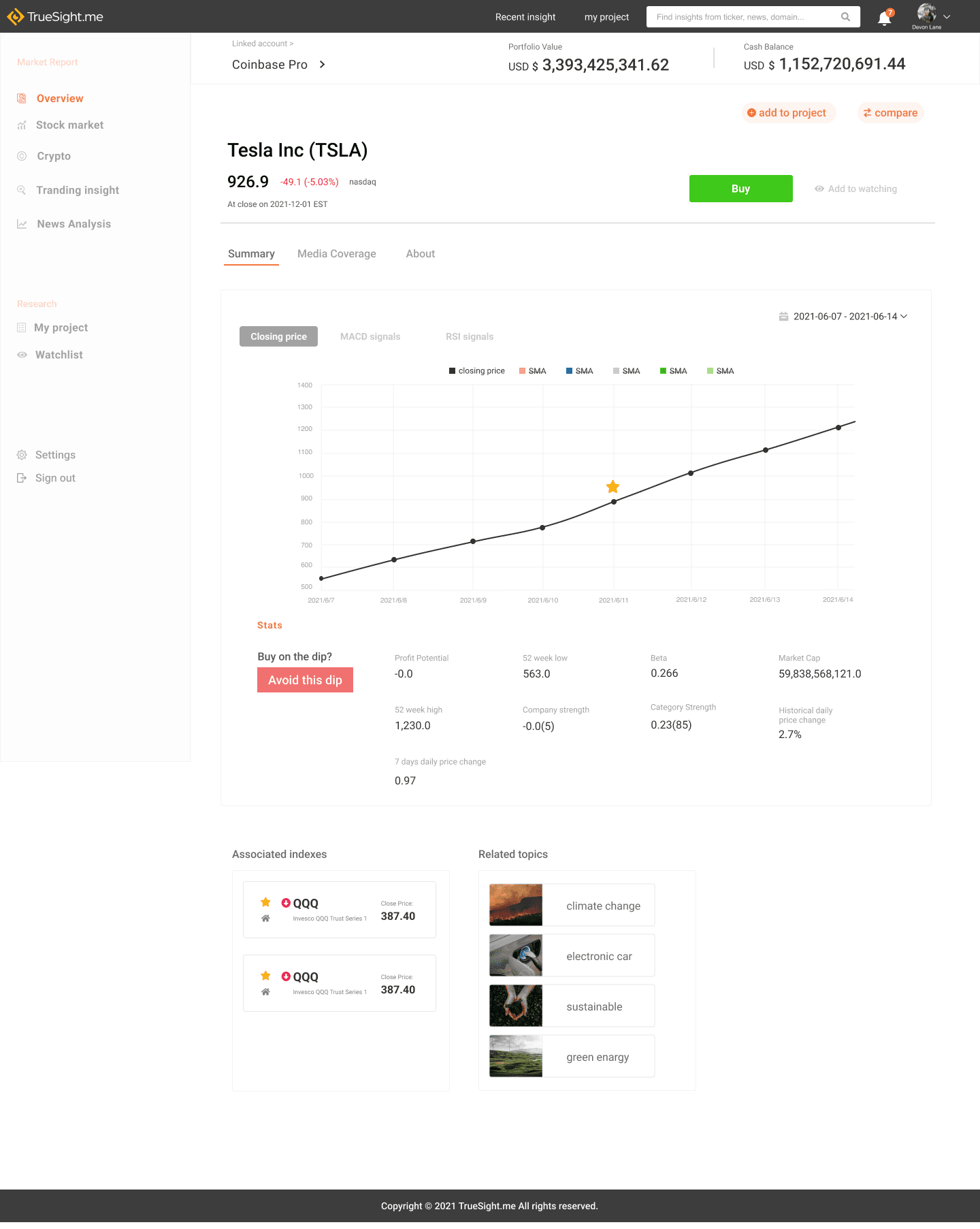Open Stock market in sidebar
Viewport: 980px width, 1229px height.
coord(69,125)
